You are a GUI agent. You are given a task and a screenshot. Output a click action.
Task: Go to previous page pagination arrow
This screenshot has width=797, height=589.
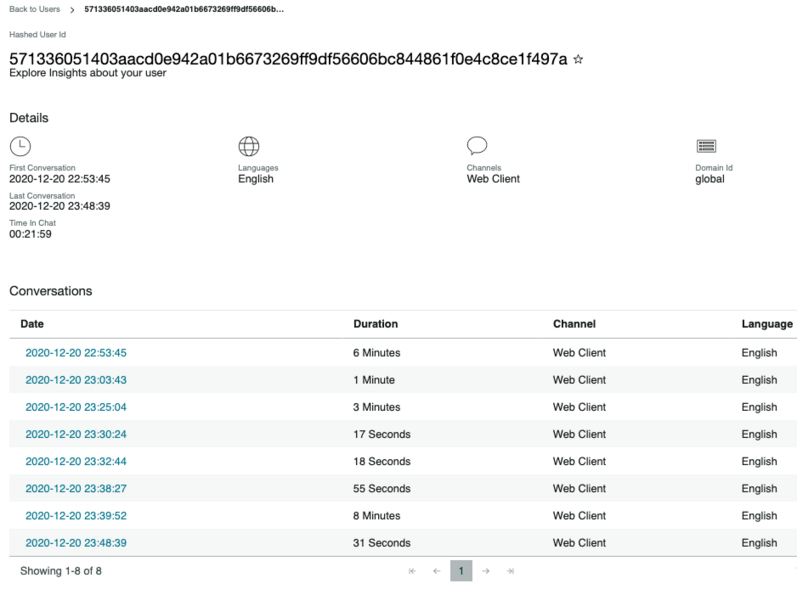[x=437, y=571]
